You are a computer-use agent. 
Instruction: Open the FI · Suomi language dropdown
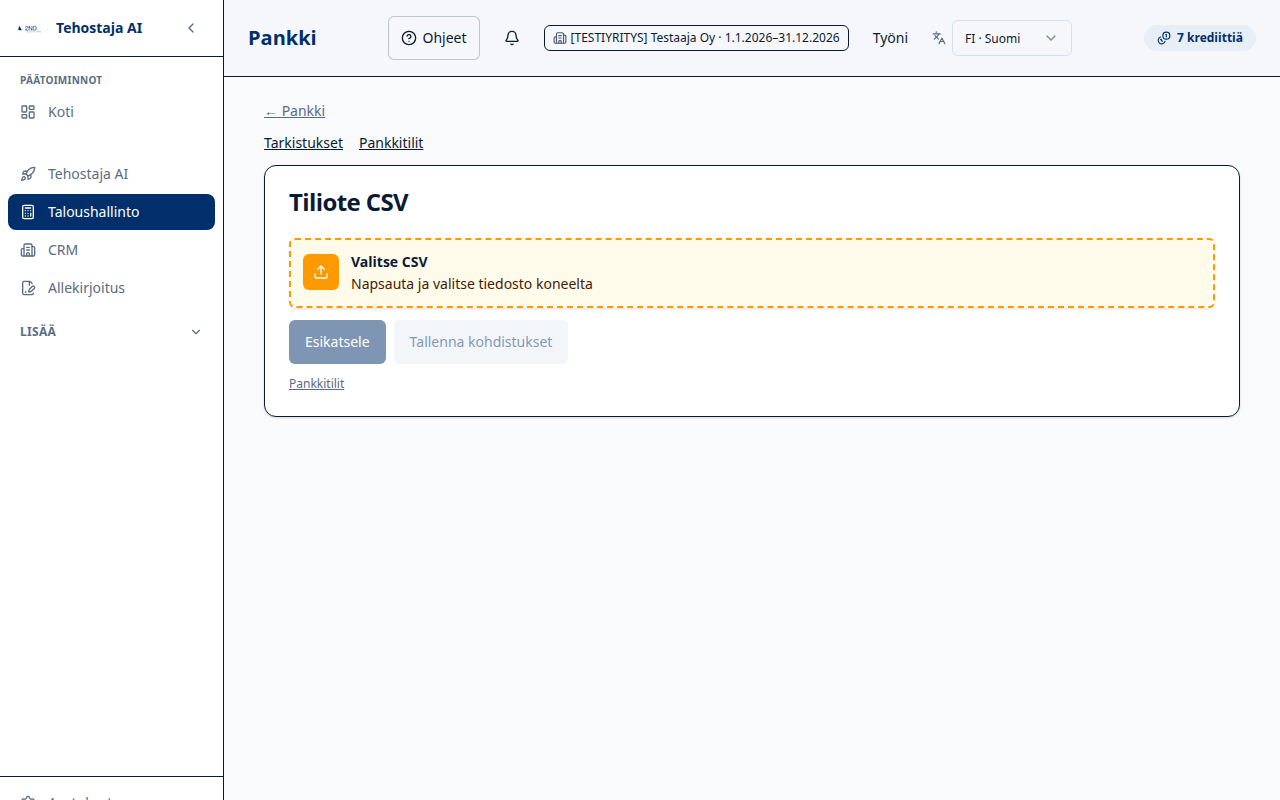pos(1012,38)
